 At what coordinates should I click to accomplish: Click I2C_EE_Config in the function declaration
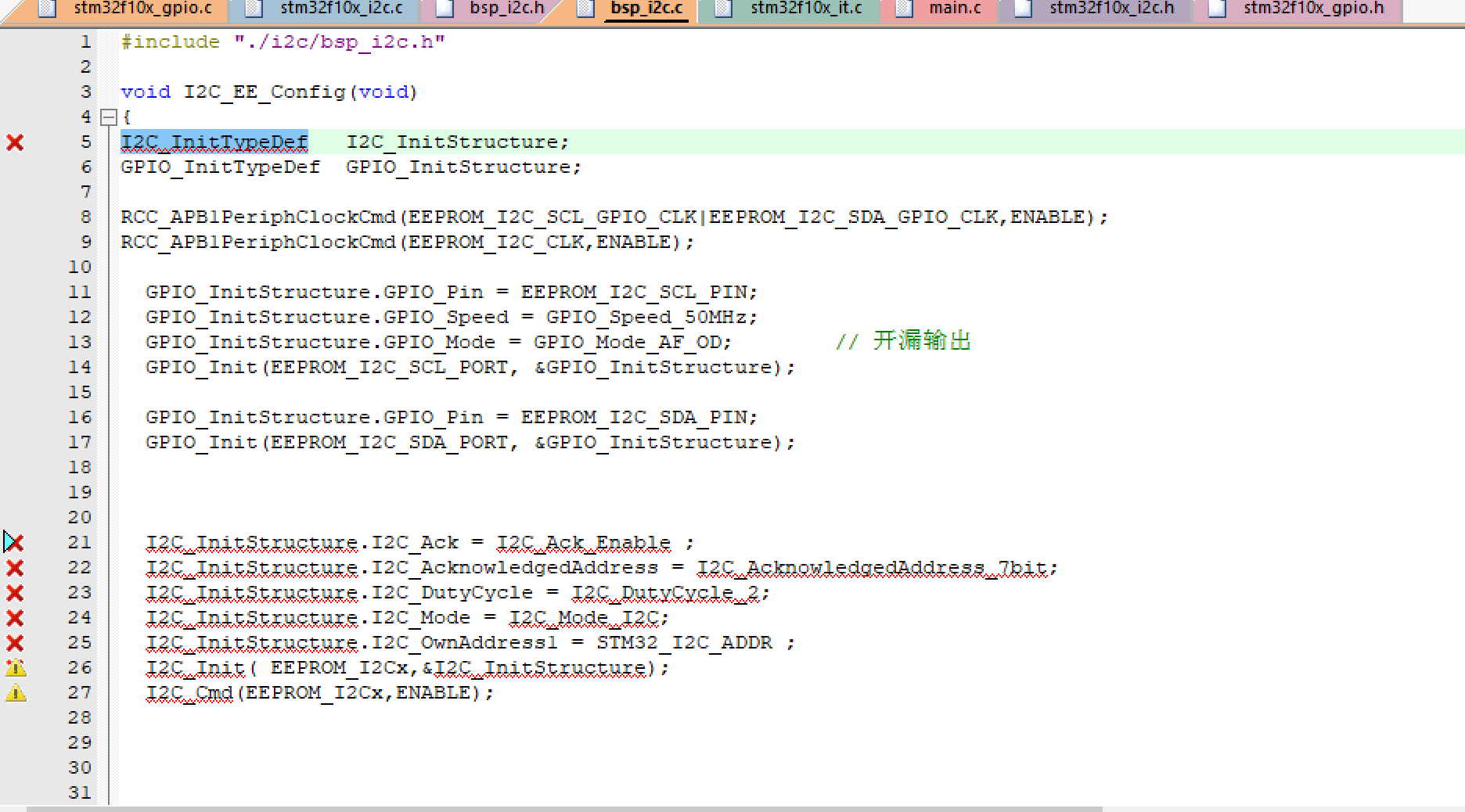(x=265, y=92)
